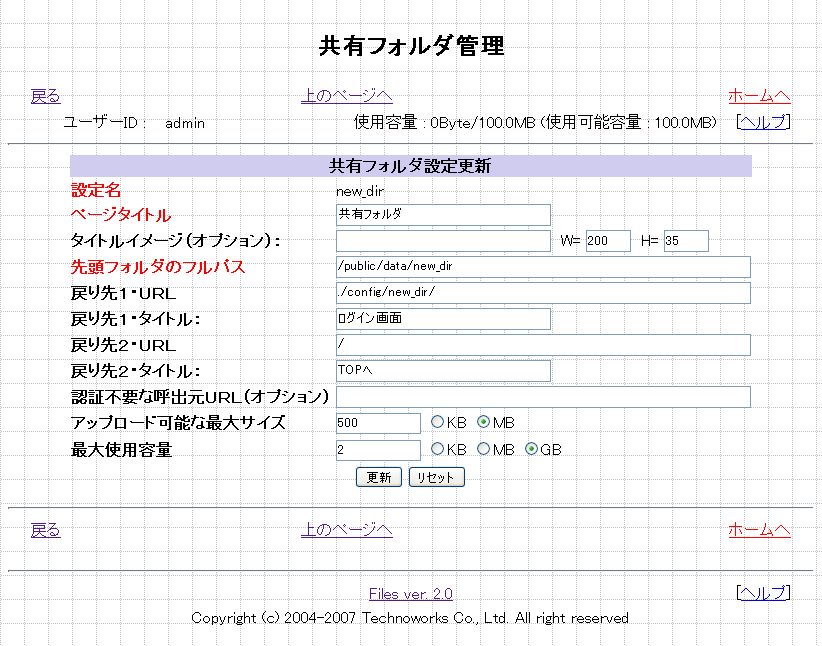Open ヘルプ link beside the usage capacity
Image resolution: width=822 pixels, height=646 pixels.
762,122
